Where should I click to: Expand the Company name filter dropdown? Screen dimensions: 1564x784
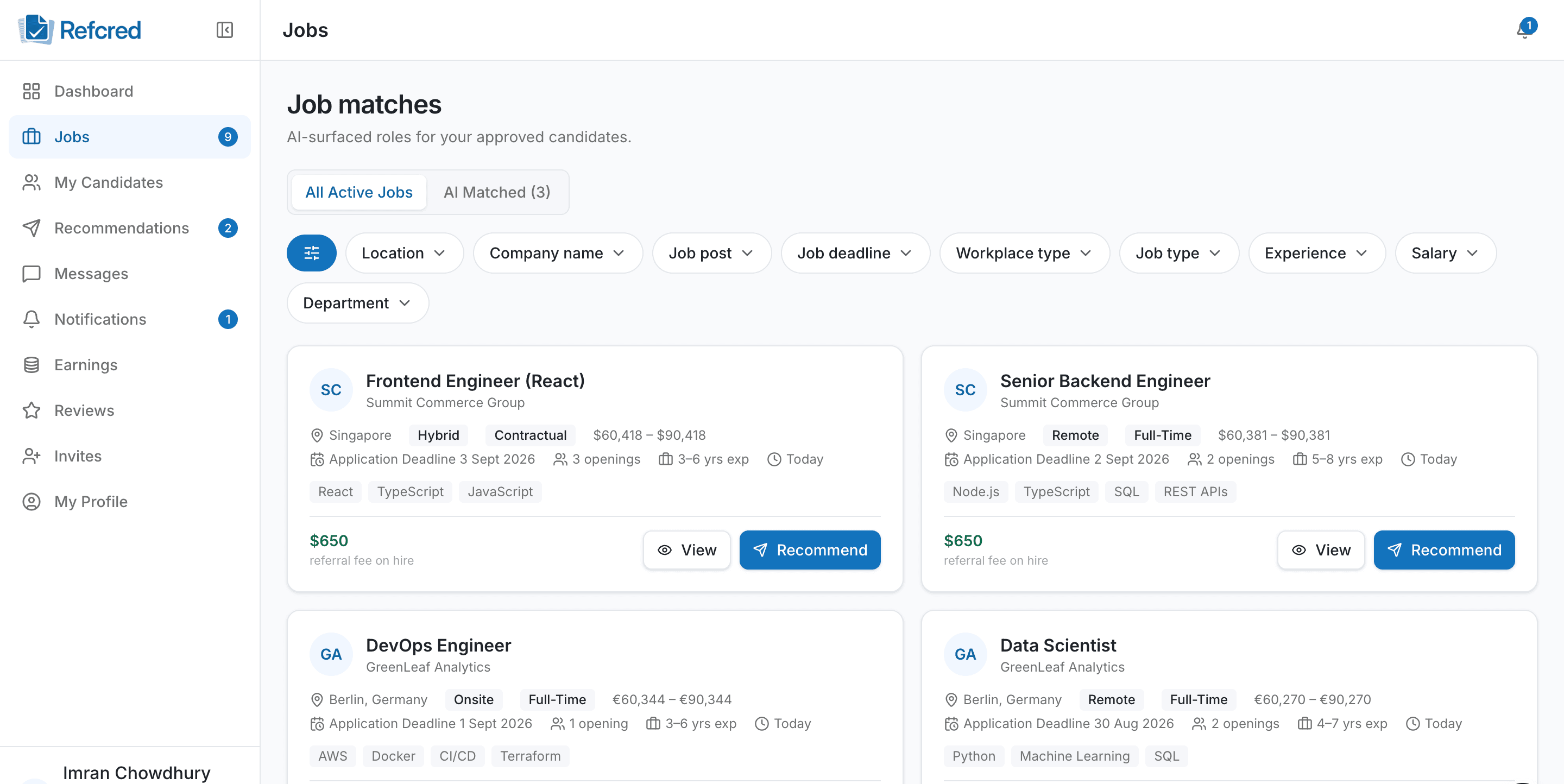click(557, 253)
